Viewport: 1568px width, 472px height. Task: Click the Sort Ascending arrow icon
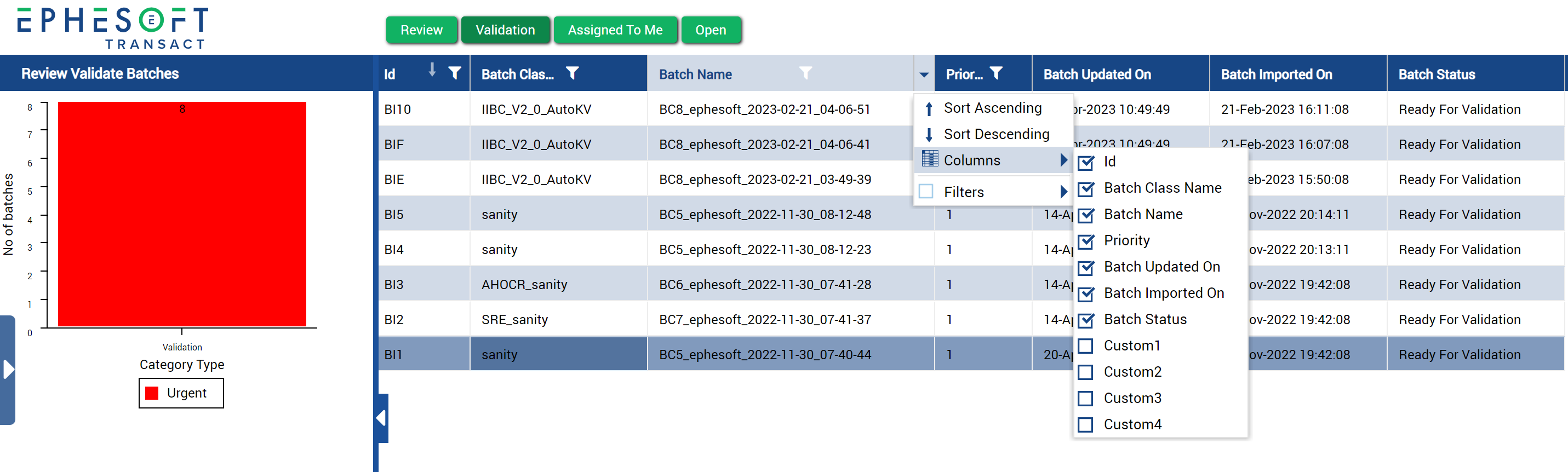click(928, 109)
